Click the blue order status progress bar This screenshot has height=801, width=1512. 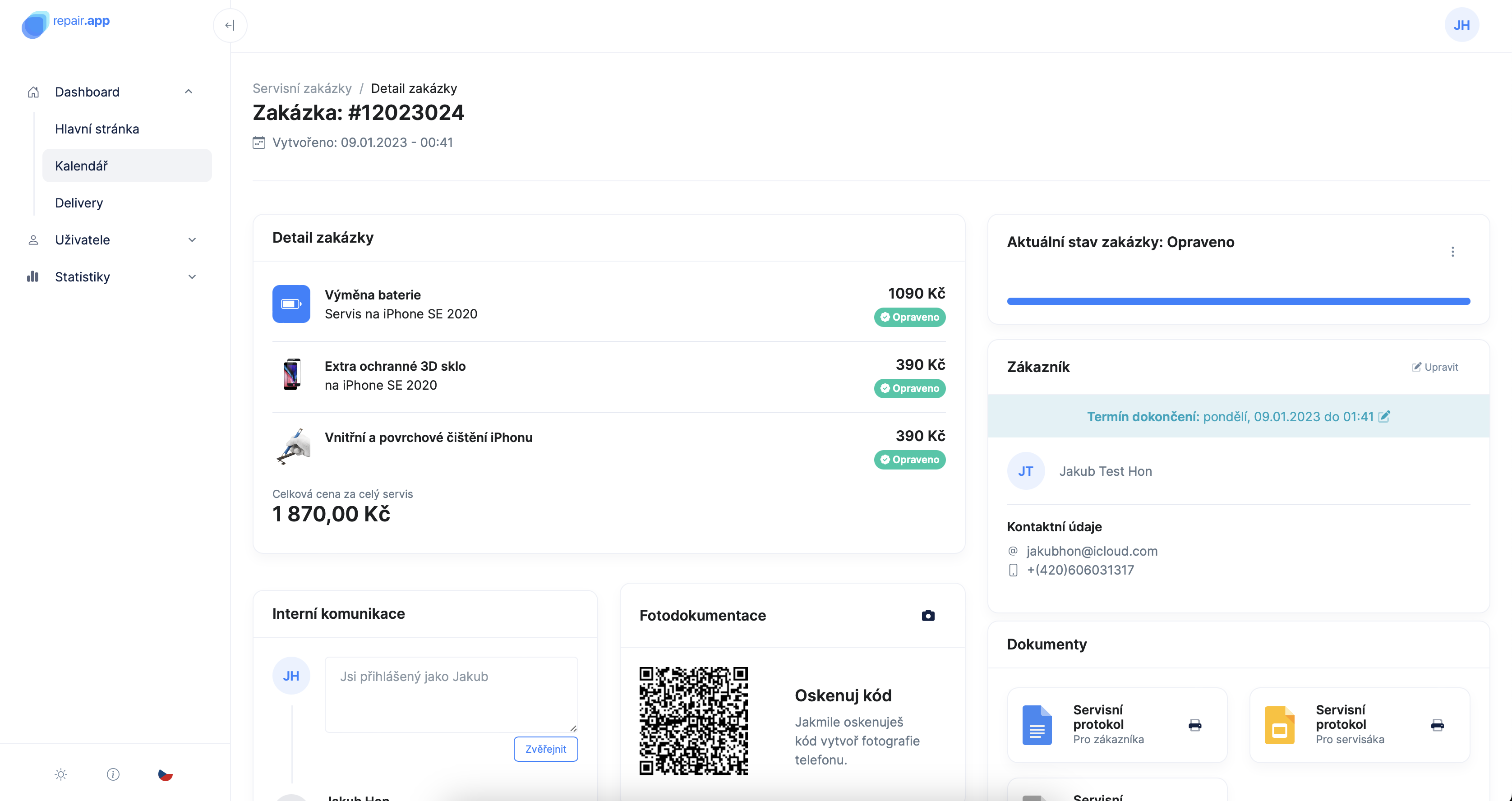point(1239,301)
